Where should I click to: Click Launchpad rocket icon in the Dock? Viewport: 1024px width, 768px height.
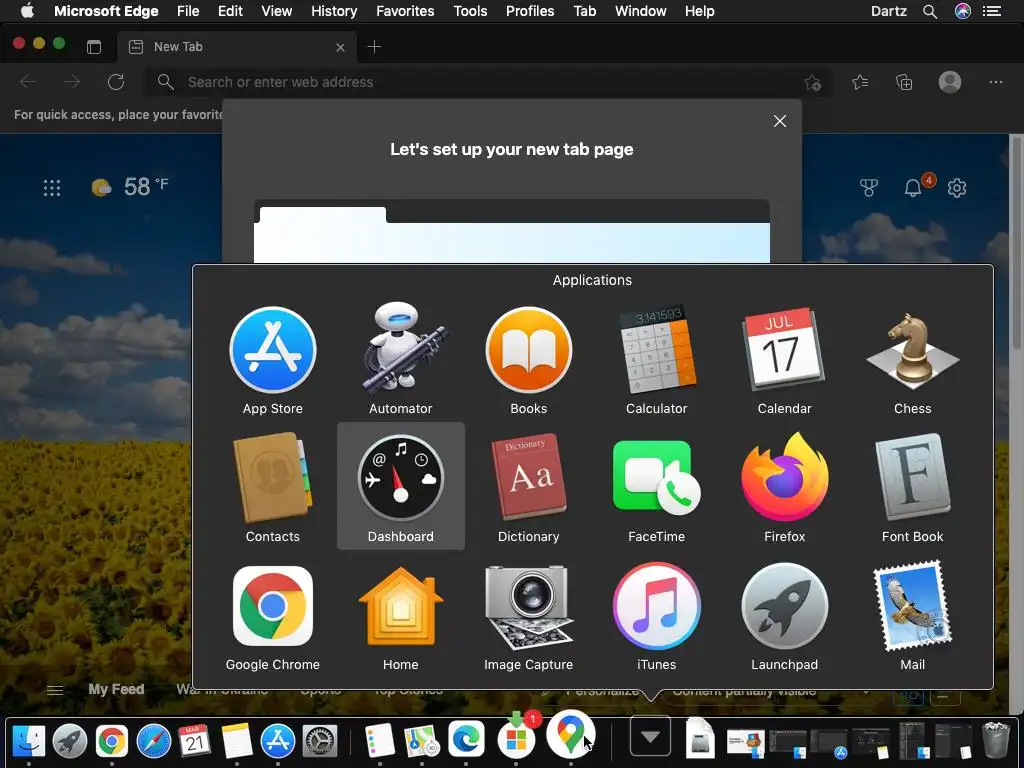coord(70,741)
